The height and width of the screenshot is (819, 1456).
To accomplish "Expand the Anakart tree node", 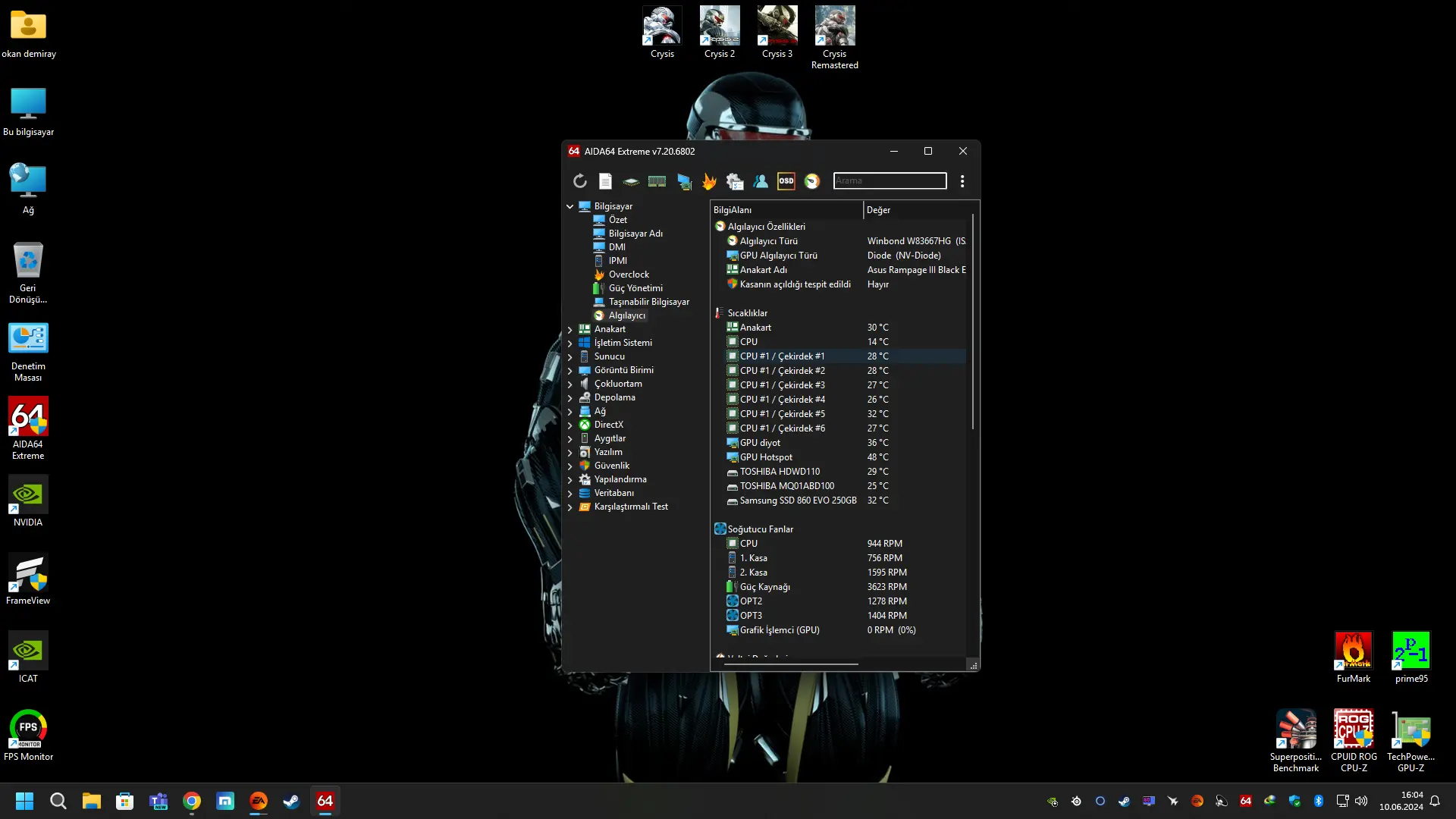I will tap(570, 329).
